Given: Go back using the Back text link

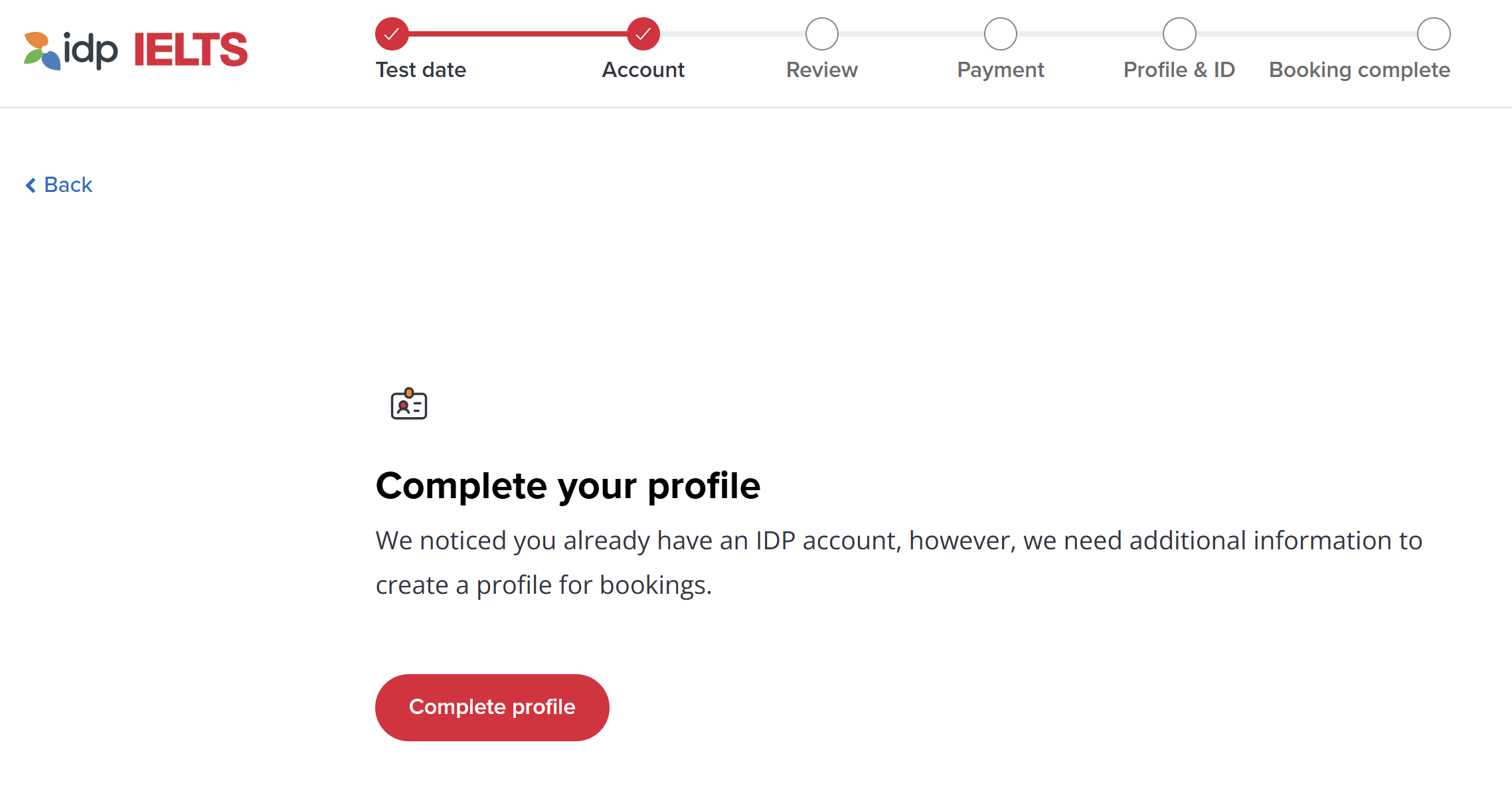Looking at the screenshot, I should 68,185.
